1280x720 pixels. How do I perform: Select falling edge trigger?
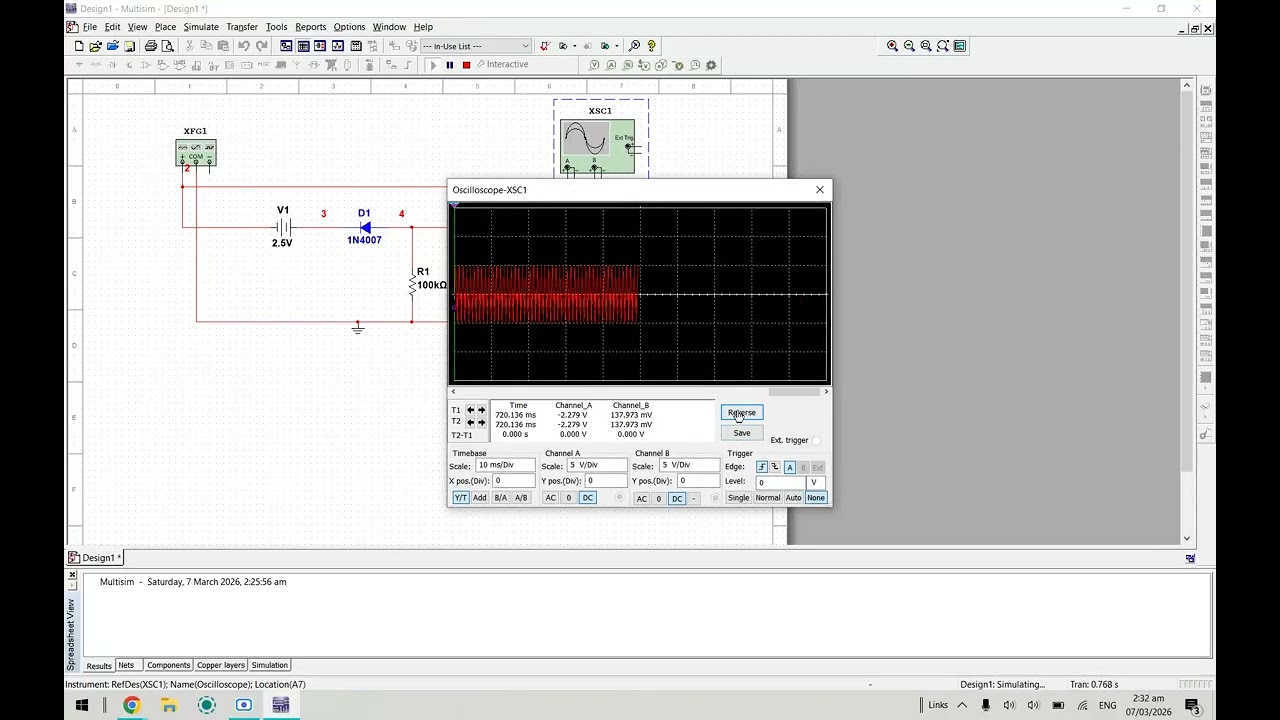(775, 467)
